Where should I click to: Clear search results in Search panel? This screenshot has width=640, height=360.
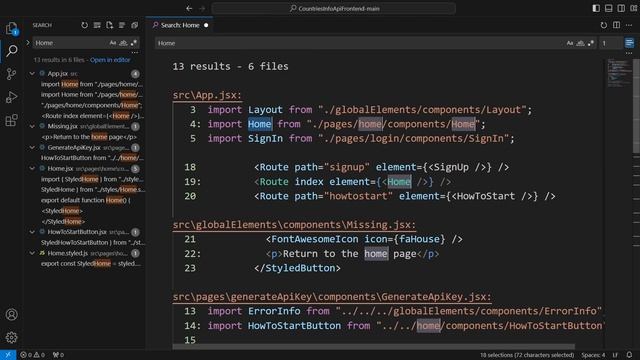(x=97, y=25)
